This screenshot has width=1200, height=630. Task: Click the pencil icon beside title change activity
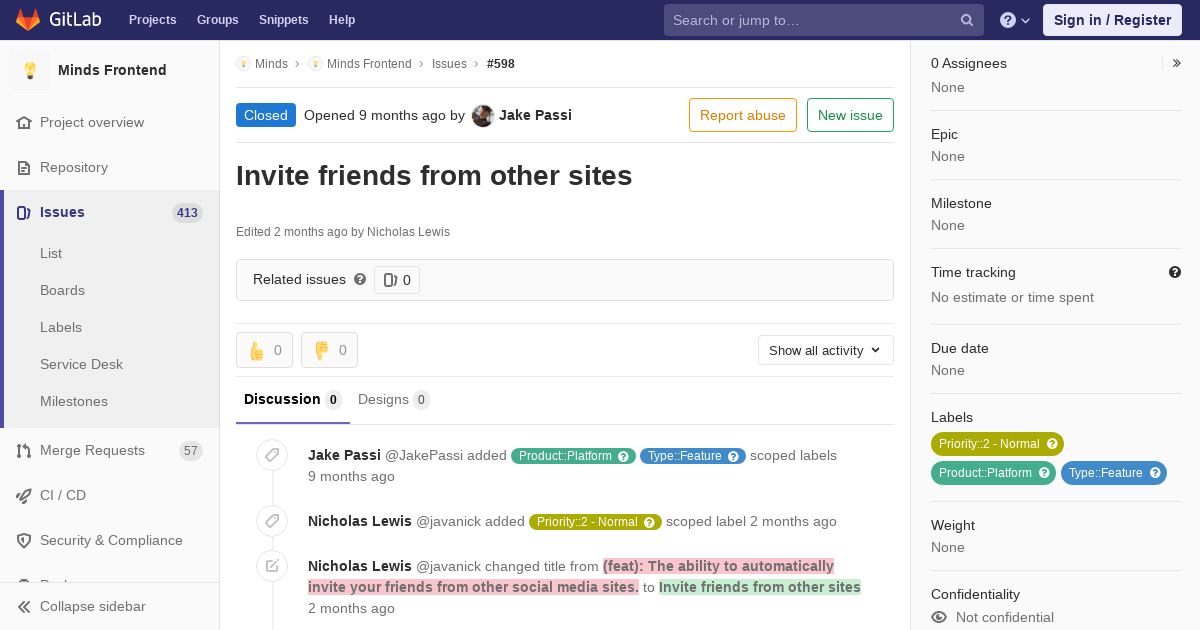point(272,566)
